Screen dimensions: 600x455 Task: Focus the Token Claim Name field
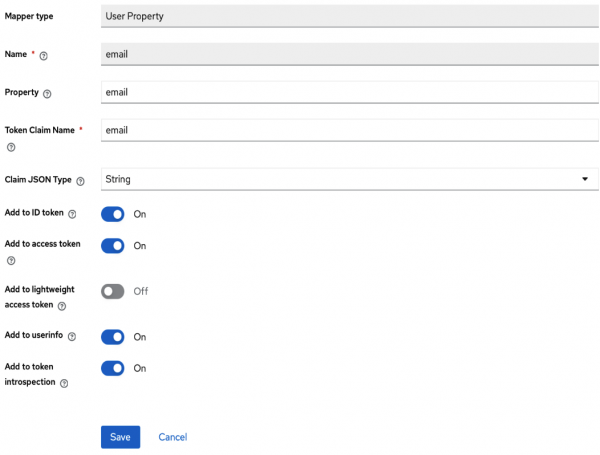tap(349, 130)
